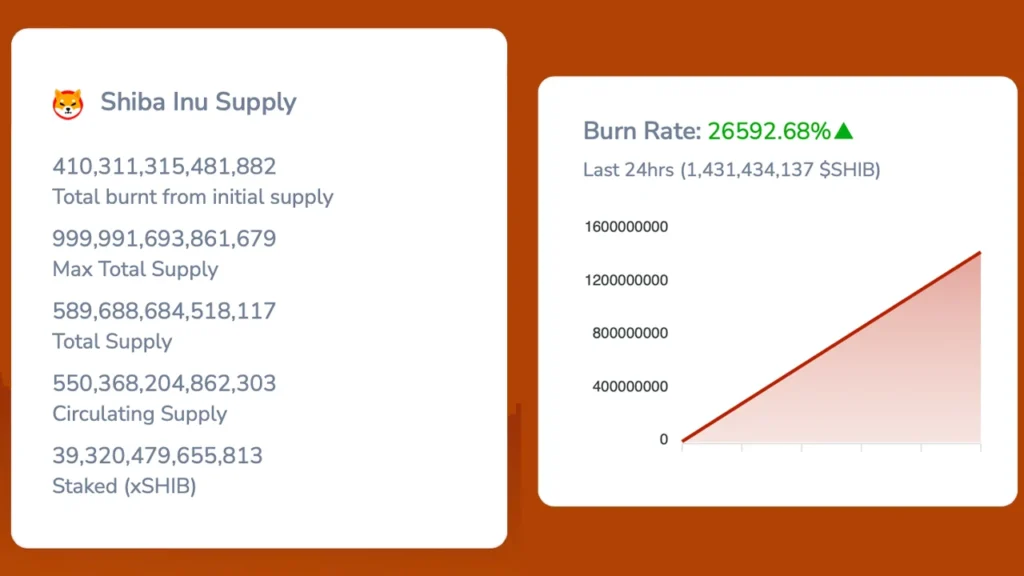Screen dimensions: 1024x576
Task: Click the Total Supply label
Action: (x=112, y=342)
